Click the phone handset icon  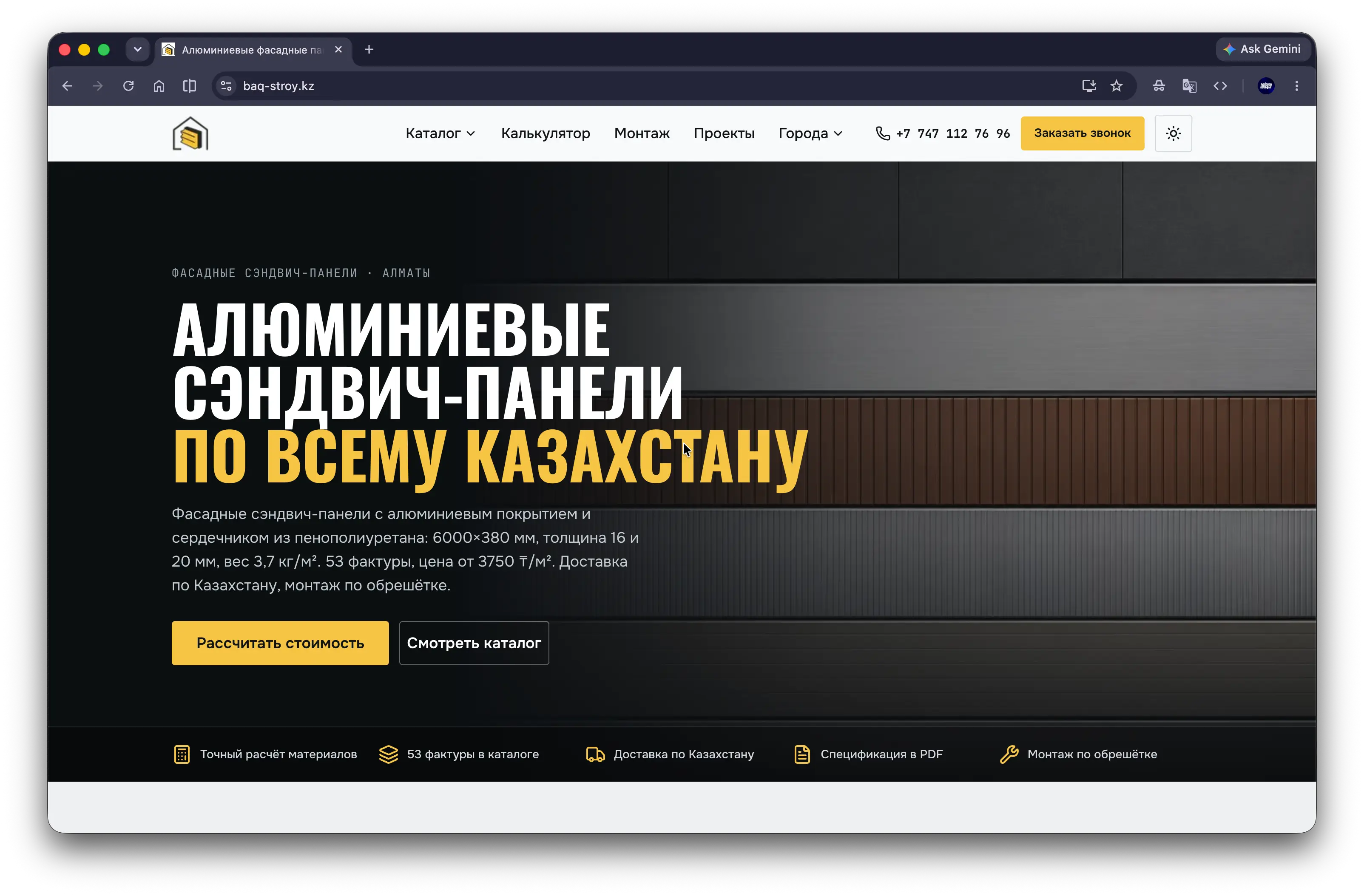click(x=883, y=133)
